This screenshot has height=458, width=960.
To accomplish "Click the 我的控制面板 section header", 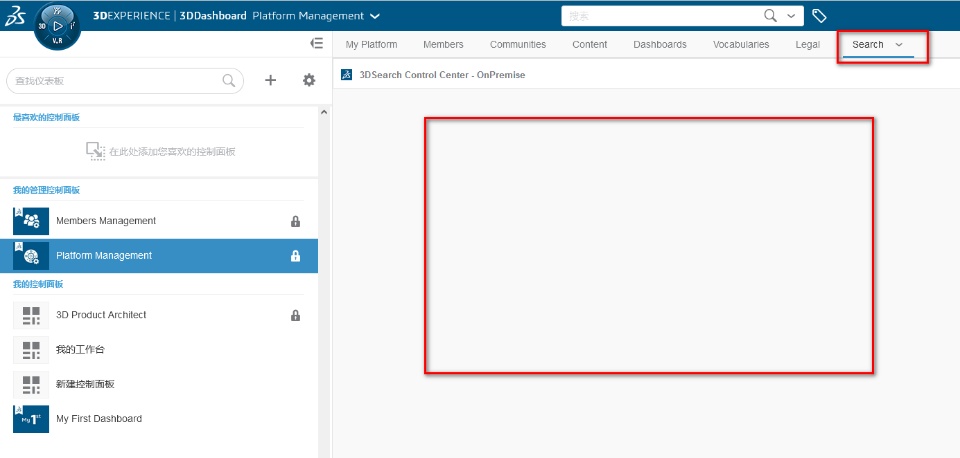I will pos(38,284).
